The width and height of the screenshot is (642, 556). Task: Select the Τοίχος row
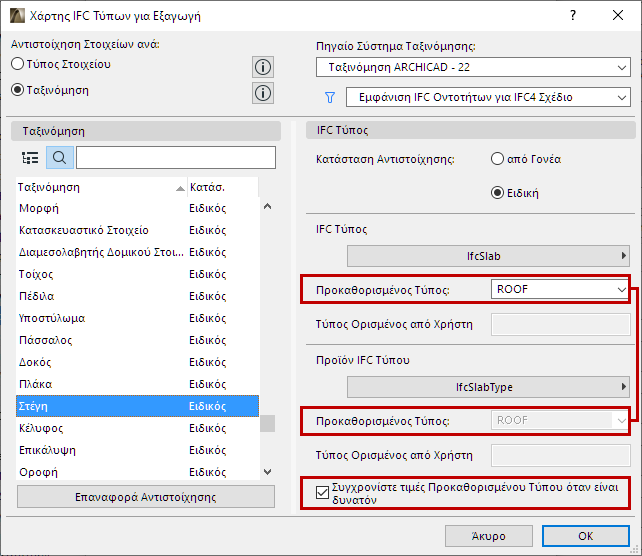[x=137, y=274]
